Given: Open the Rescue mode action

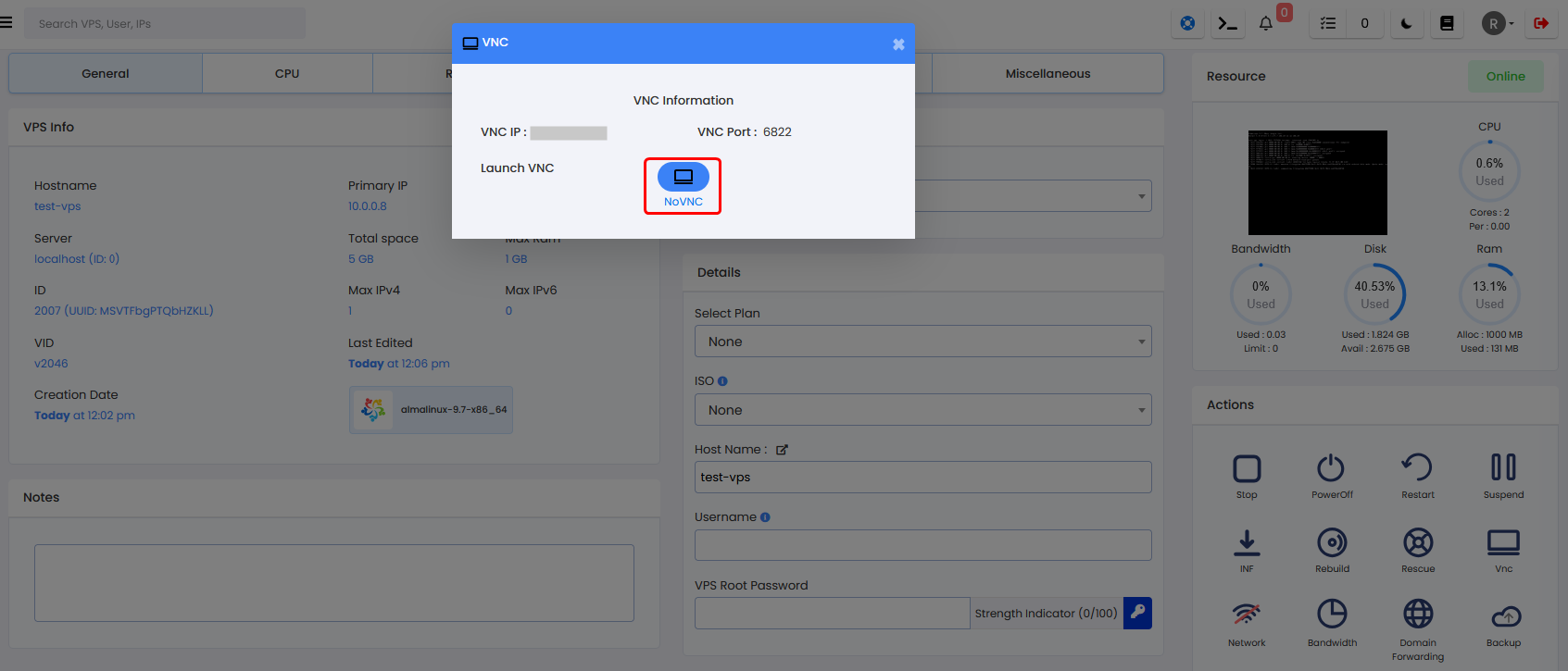Looking at the screenshot, I should click(1417, 542).
